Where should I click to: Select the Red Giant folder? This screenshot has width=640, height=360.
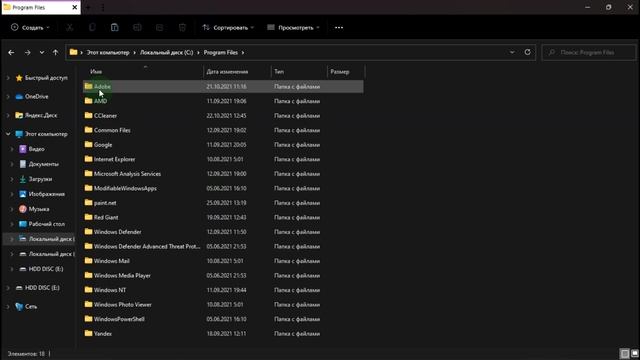(x=223, y=217)
